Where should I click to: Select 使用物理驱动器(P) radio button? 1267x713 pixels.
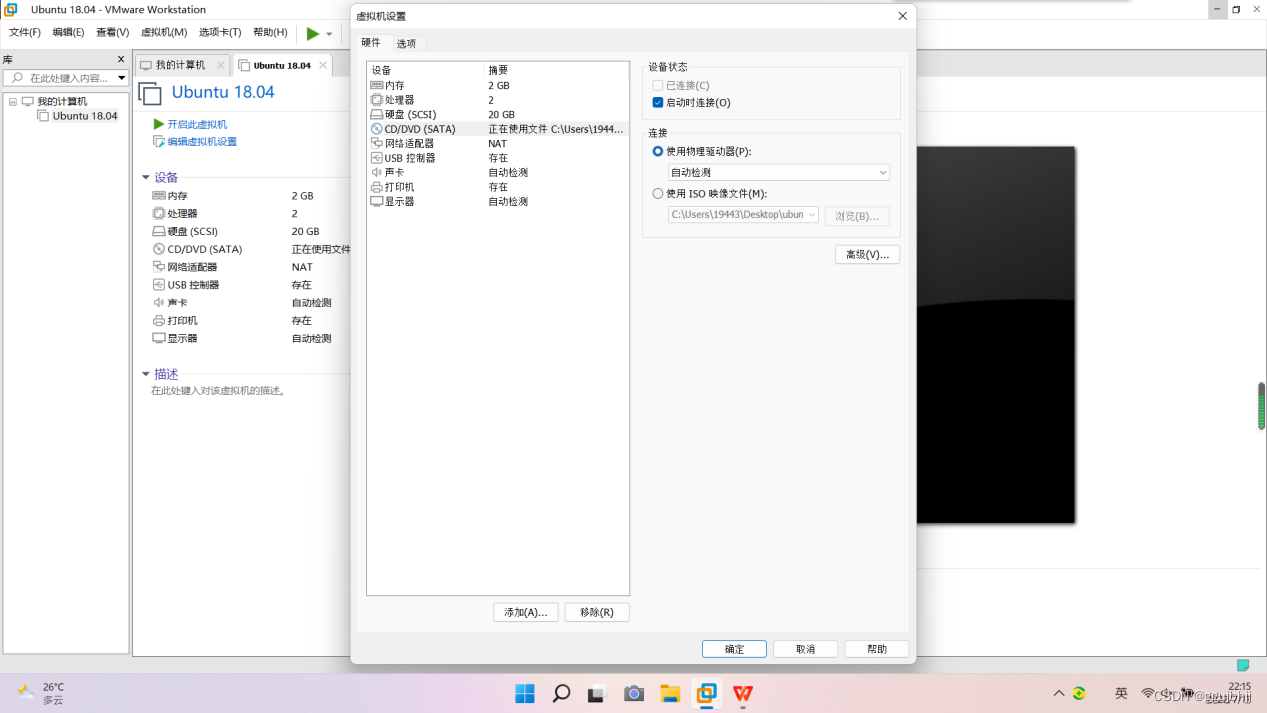[658, 152]
